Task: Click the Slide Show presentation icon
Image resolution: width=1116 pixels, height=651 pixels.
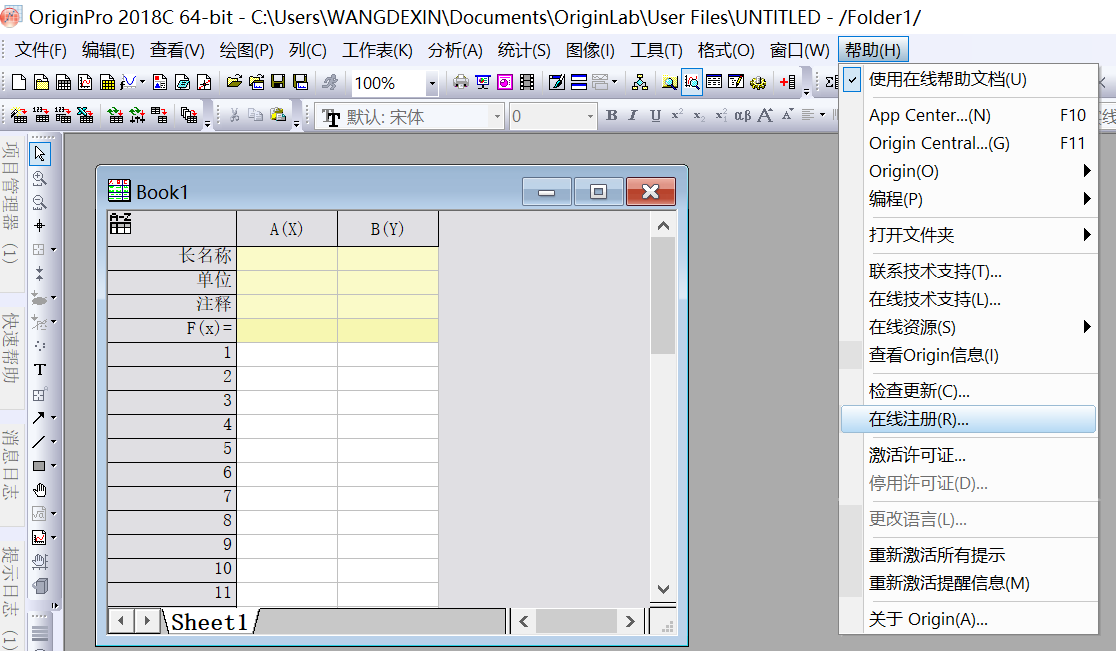Action: pos(483,83)
